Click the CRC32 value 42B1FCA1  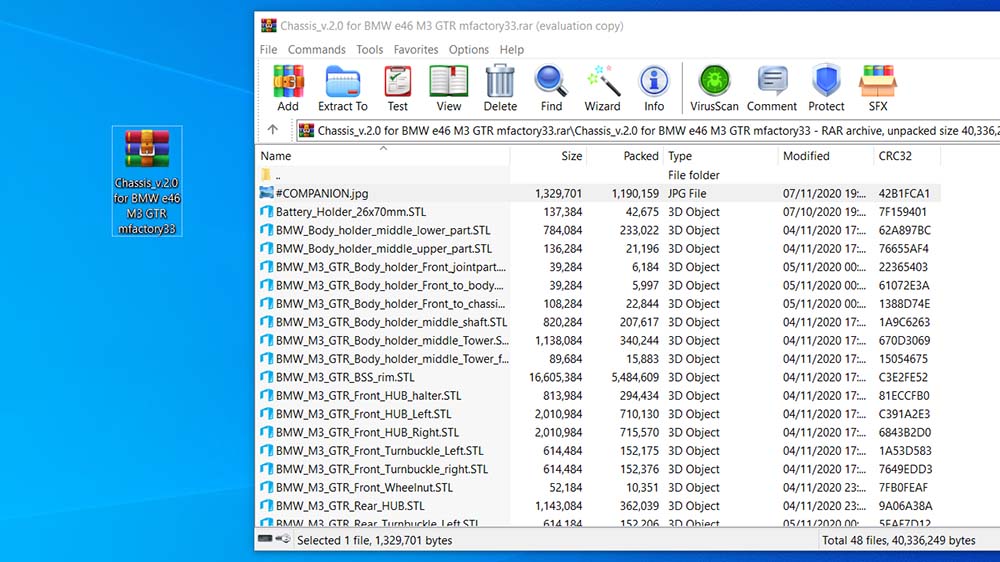coord(904,193)
